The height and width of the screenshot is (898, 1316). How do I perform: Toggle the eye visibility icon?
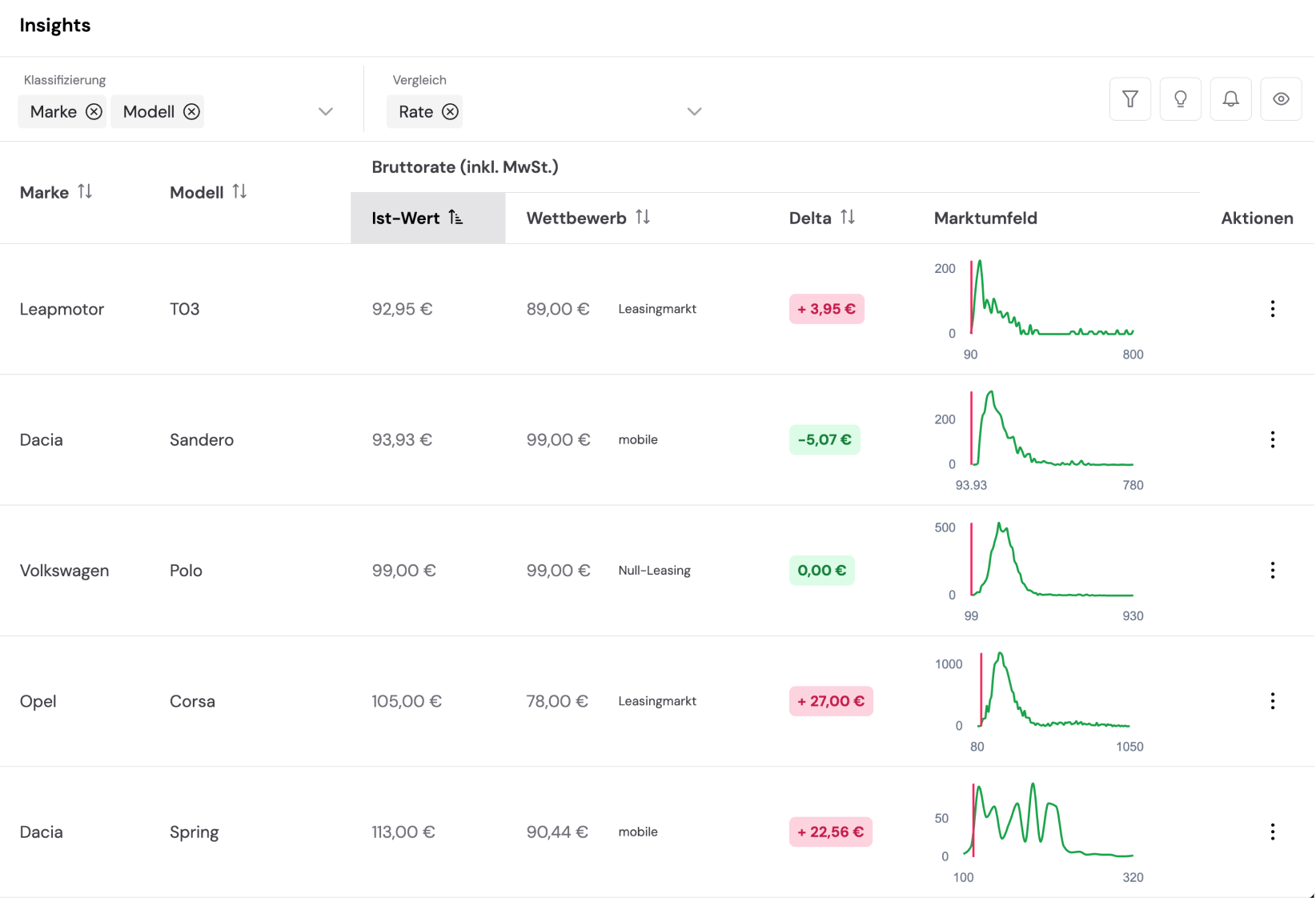1281,99
